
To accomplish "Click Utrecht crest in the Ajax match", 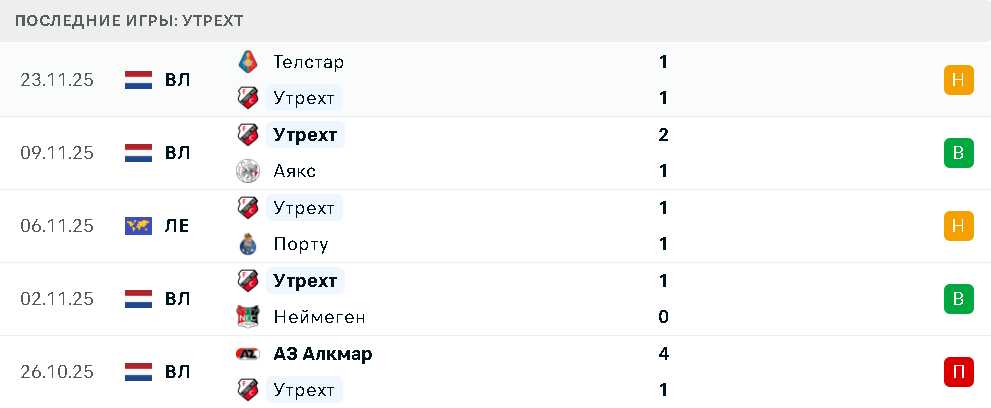I will 247,135.
